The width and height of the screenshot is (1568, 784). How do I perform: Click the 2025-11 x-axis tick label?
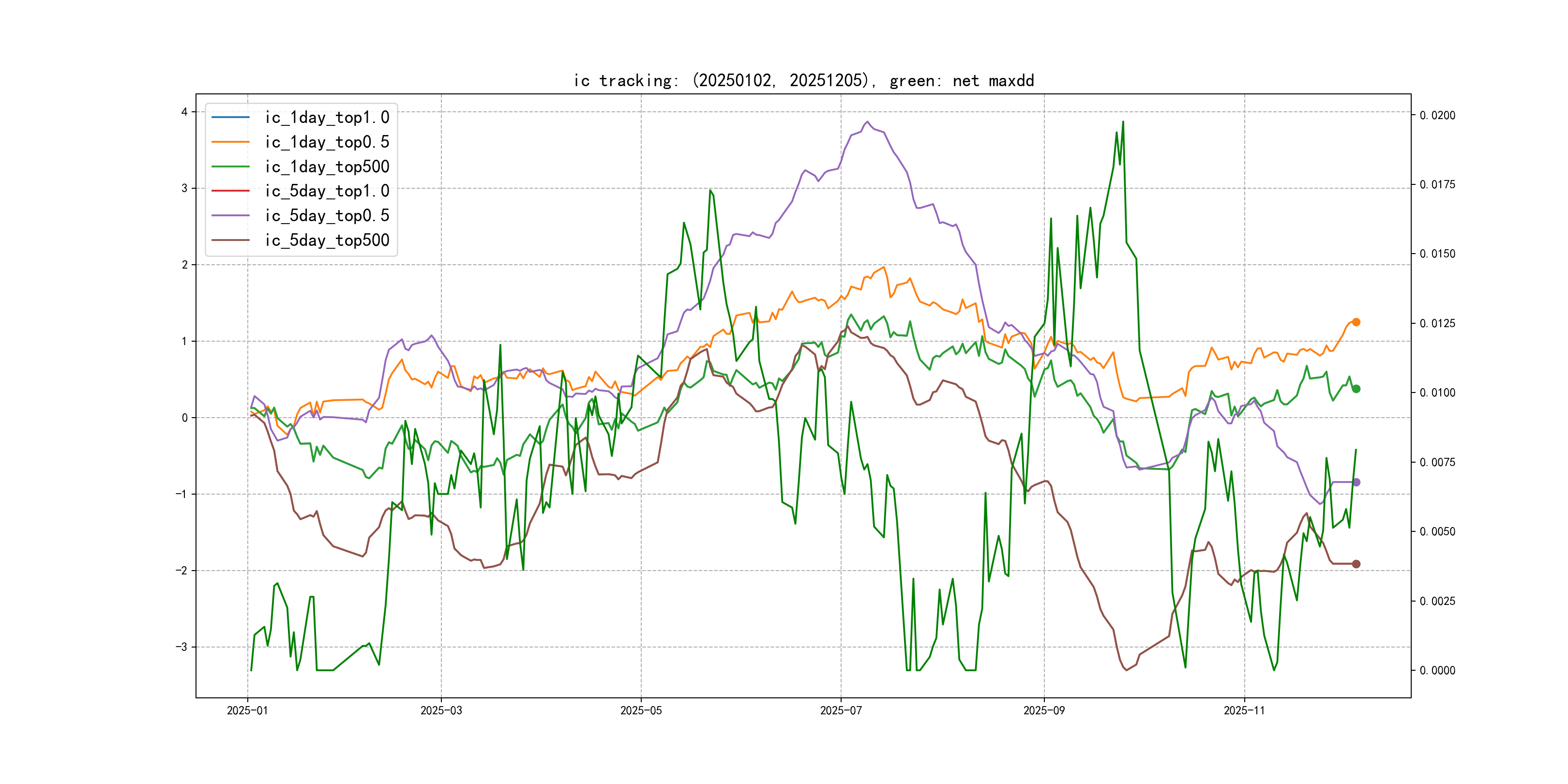[1244, 710]
